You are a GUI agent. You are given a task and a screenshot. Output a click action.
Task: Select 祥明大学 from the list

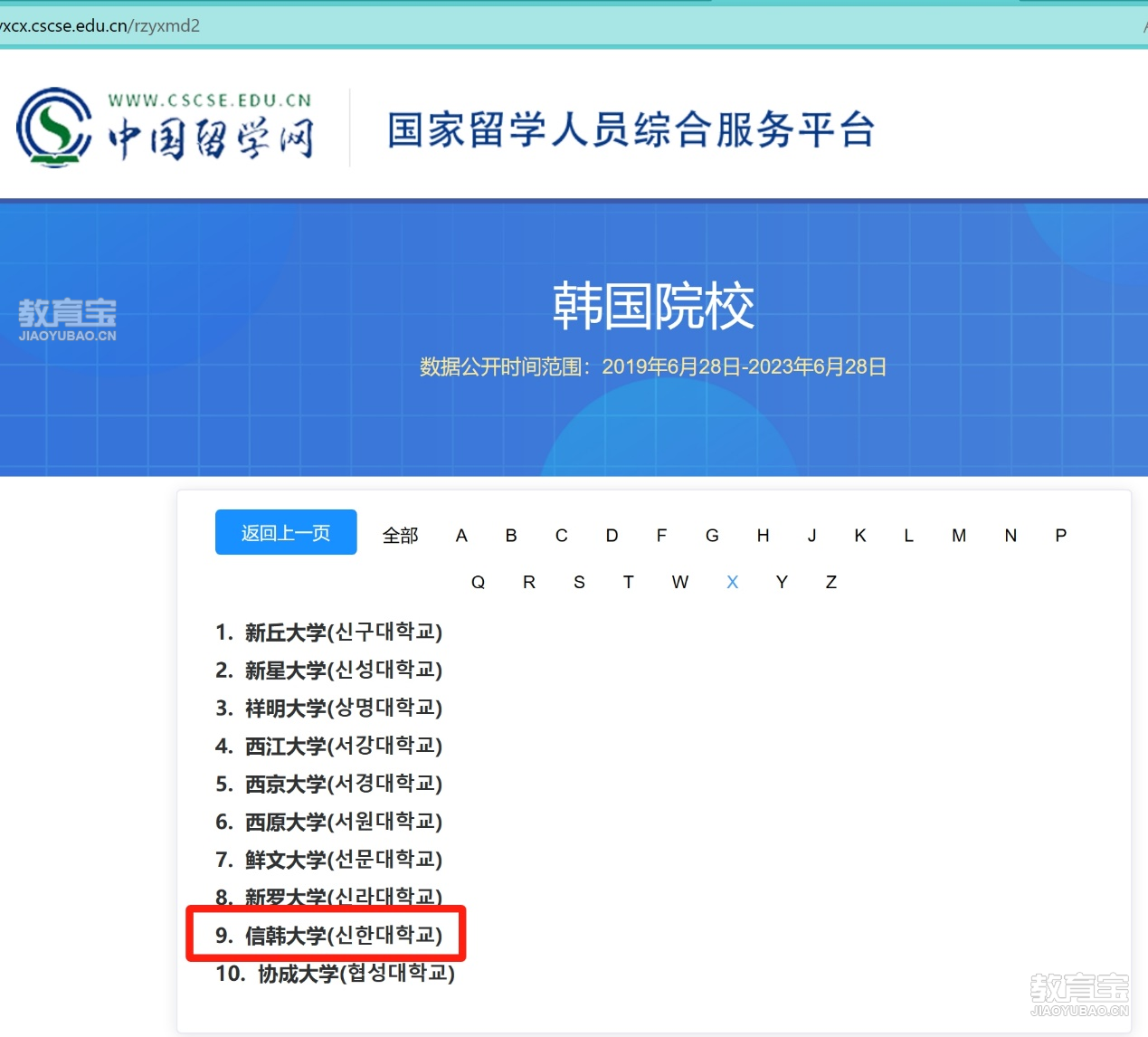pos(329,708)
